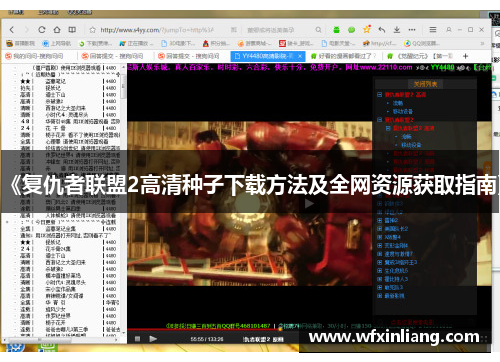Go back to the previous page
This screenshot has width=500, height=362.
click(12, 30)
